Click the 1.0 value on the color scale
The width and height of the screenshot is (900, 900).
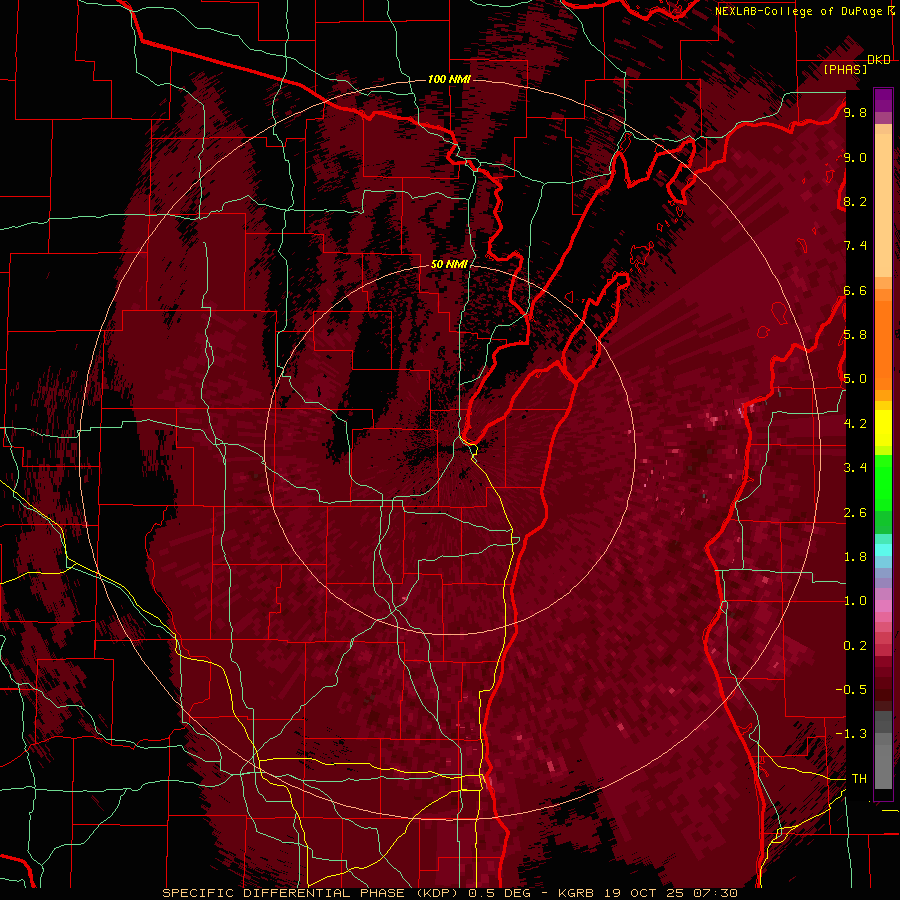[855, 601]
